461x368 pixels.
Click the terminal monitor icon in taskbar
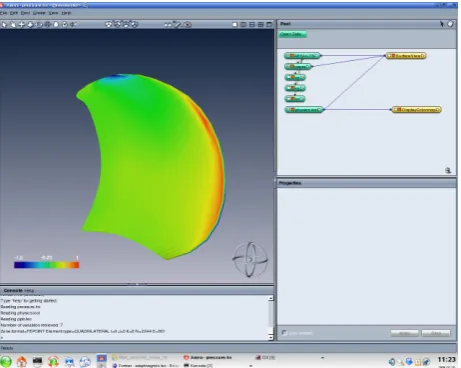pyautogui.click(x=37, y=361)
